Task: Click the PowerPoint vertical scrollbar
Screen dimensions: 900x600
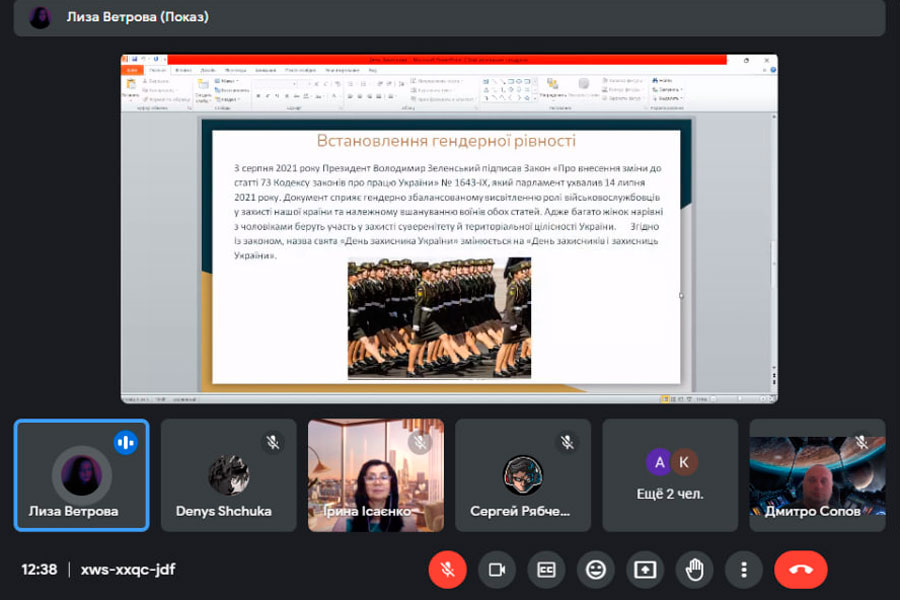Action: pos(772,250)
